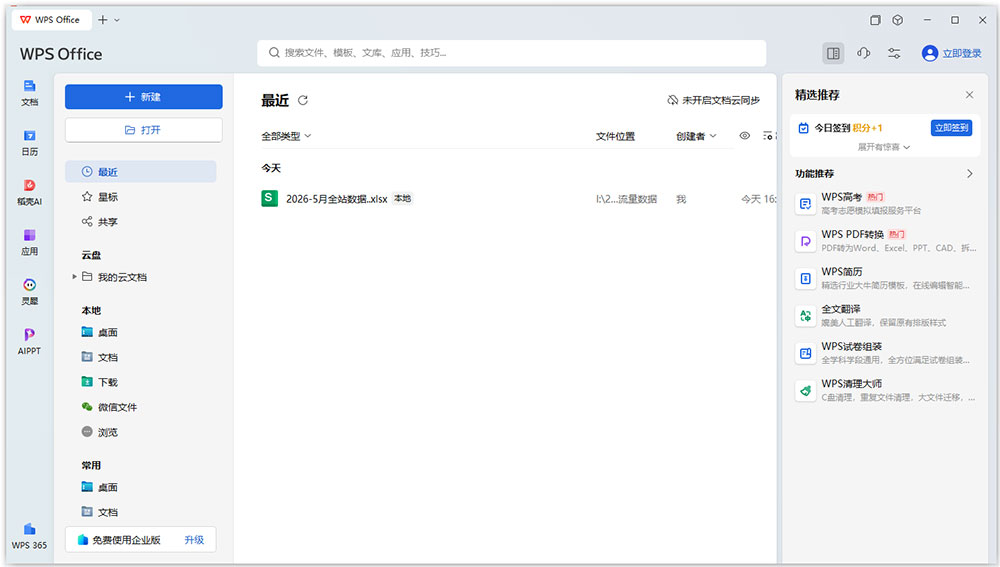Expand 我的云文档 tree arrow
The image size is (1000, 567).
pyautogui.click(x=75, y=277)
